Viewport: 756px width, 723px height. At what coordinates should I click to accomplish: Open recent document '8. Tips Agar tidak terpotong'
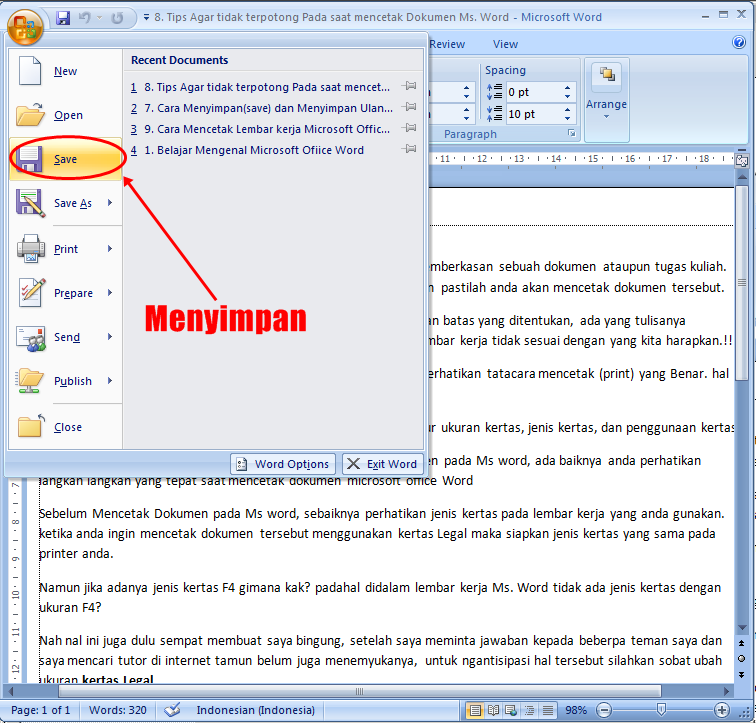[260, 87]
